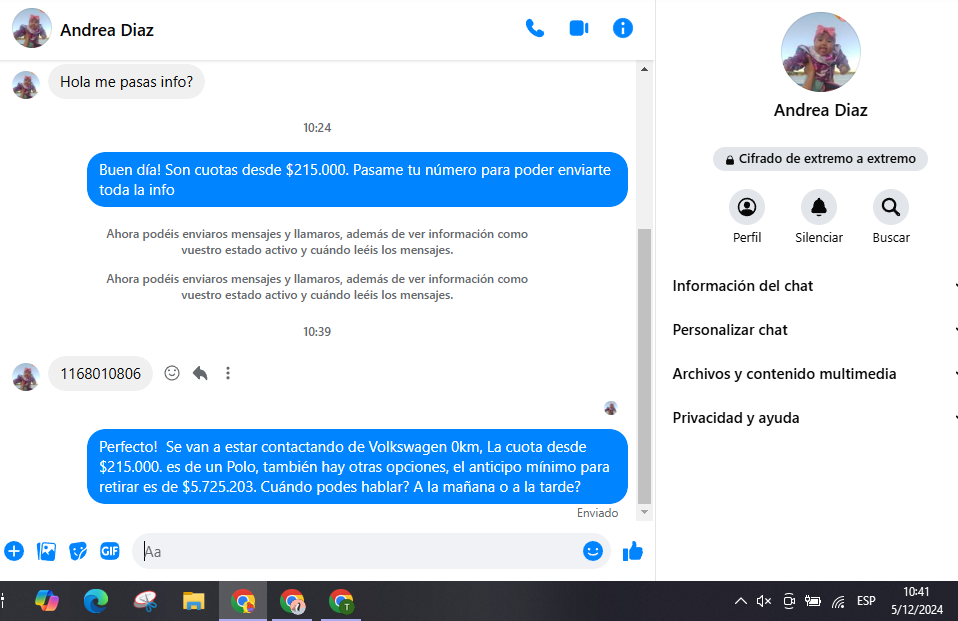The width and height of the screenshot is (958, 621).
Task: React with emoji to 1168010806 message
Action: point(172,373)
